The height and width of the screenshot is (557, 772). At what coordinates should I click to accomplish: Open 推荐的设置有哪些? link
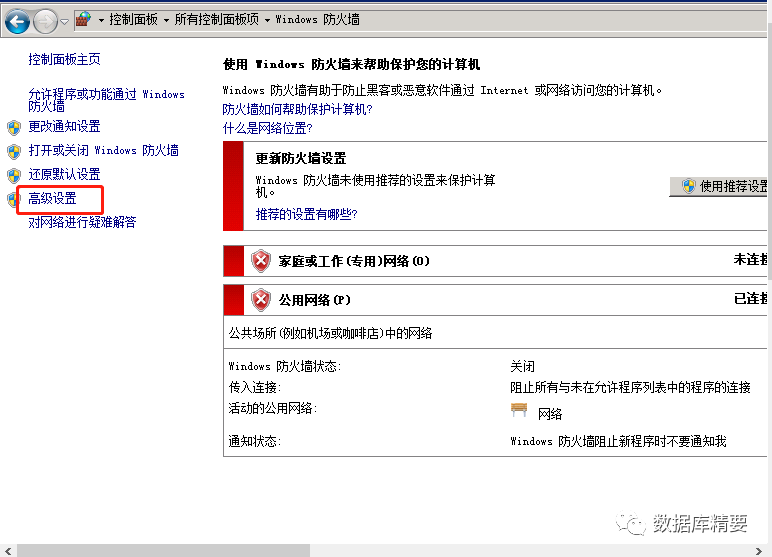(x=306, y=214)
